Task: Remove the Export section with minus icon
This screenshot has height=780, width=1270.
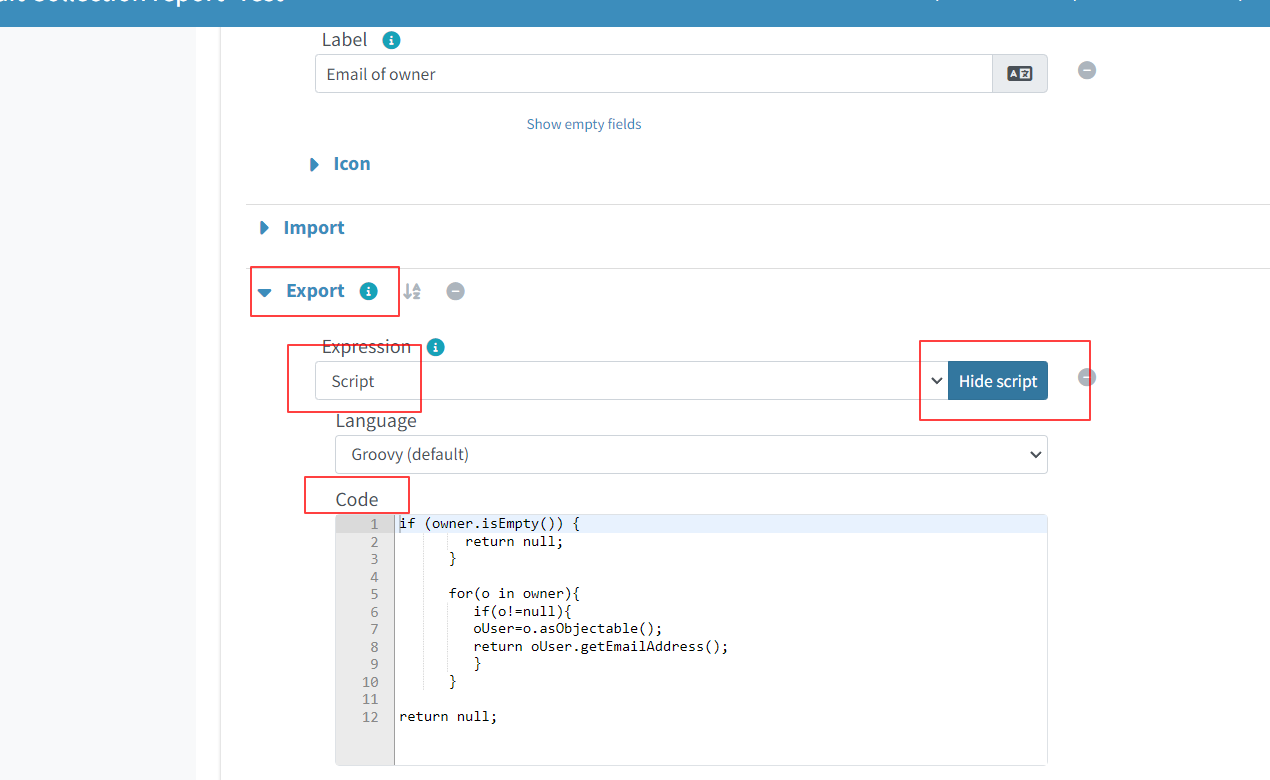Action: click(x=455, y=291)
